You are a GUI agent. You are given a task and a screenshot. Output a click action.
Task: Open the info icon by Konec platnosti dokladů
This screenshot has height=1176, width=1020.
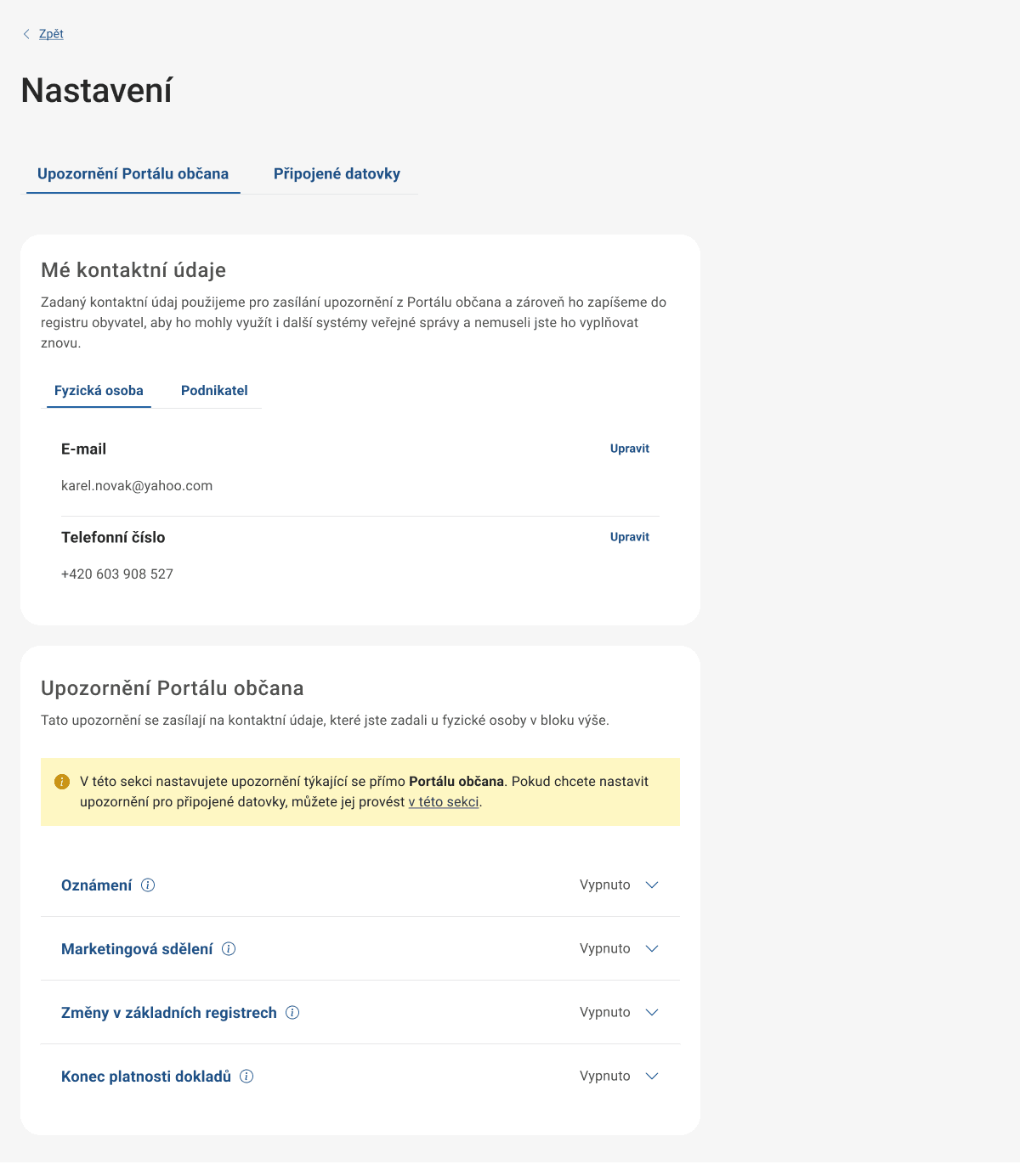point(246,1077)
